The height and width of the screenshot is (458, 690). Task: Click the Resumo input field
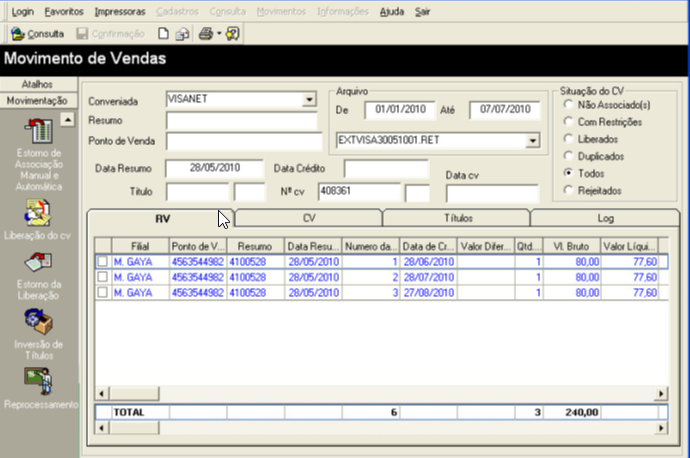242,121
